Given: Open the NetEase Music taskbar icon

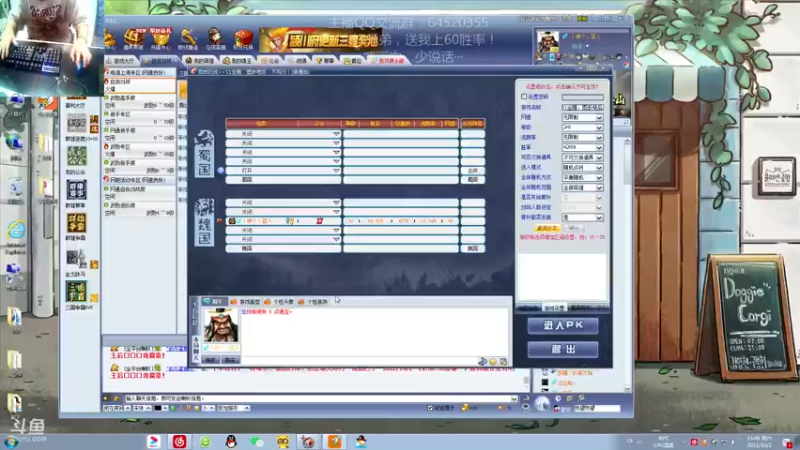Looking at the screenshot, I should click(x=179, y=441).
